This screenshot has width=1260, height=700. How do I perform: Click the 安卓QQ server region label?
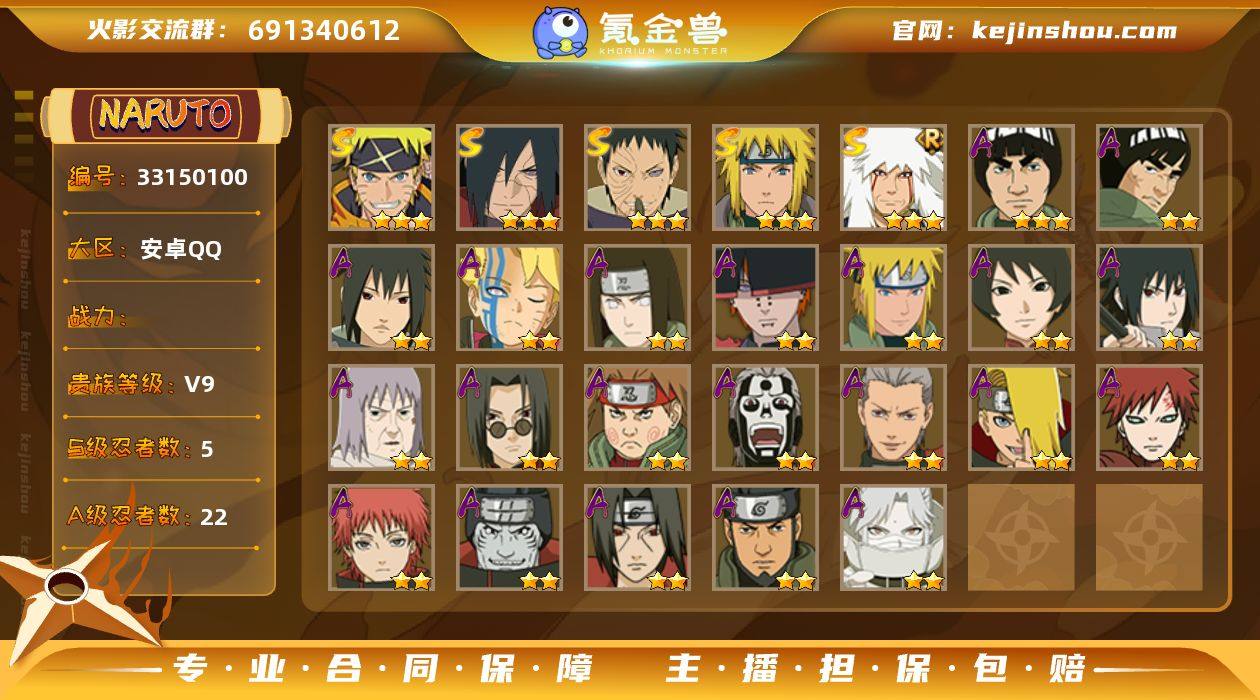point(181,249)
